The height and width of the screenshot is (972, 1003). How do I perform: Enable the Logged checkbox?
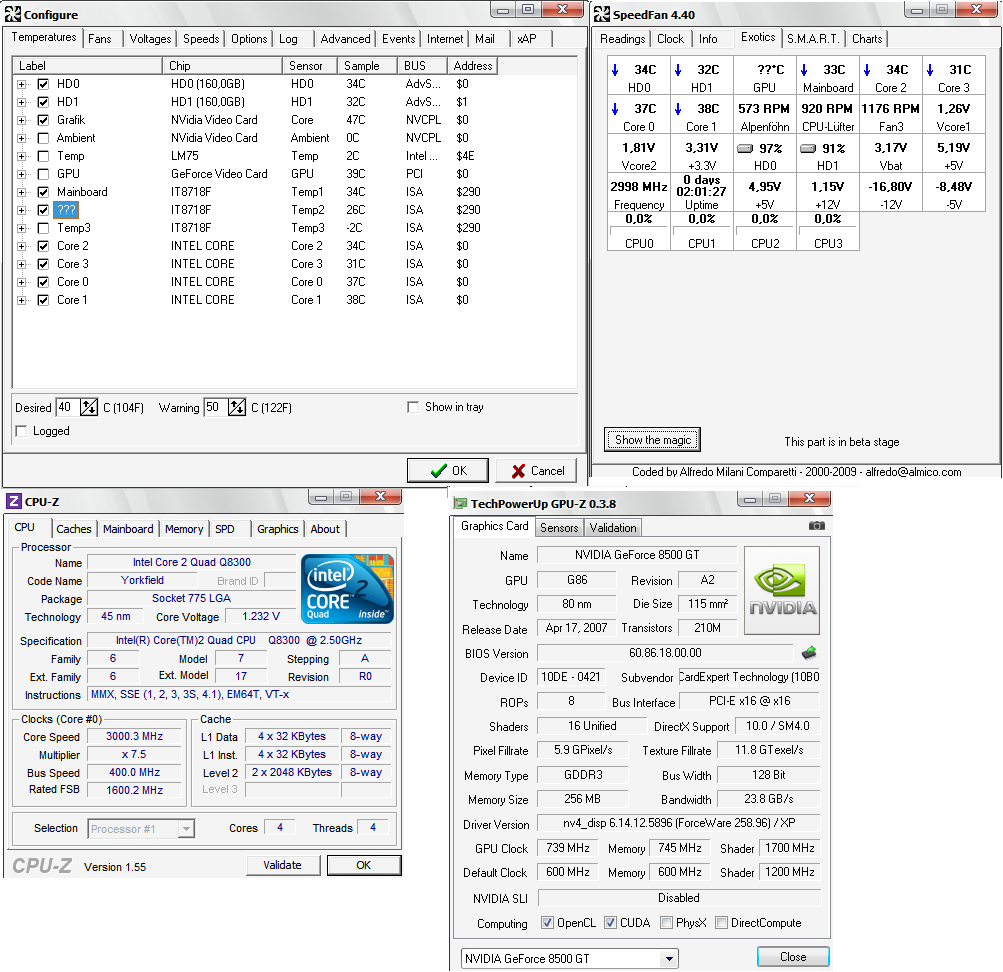22,431
